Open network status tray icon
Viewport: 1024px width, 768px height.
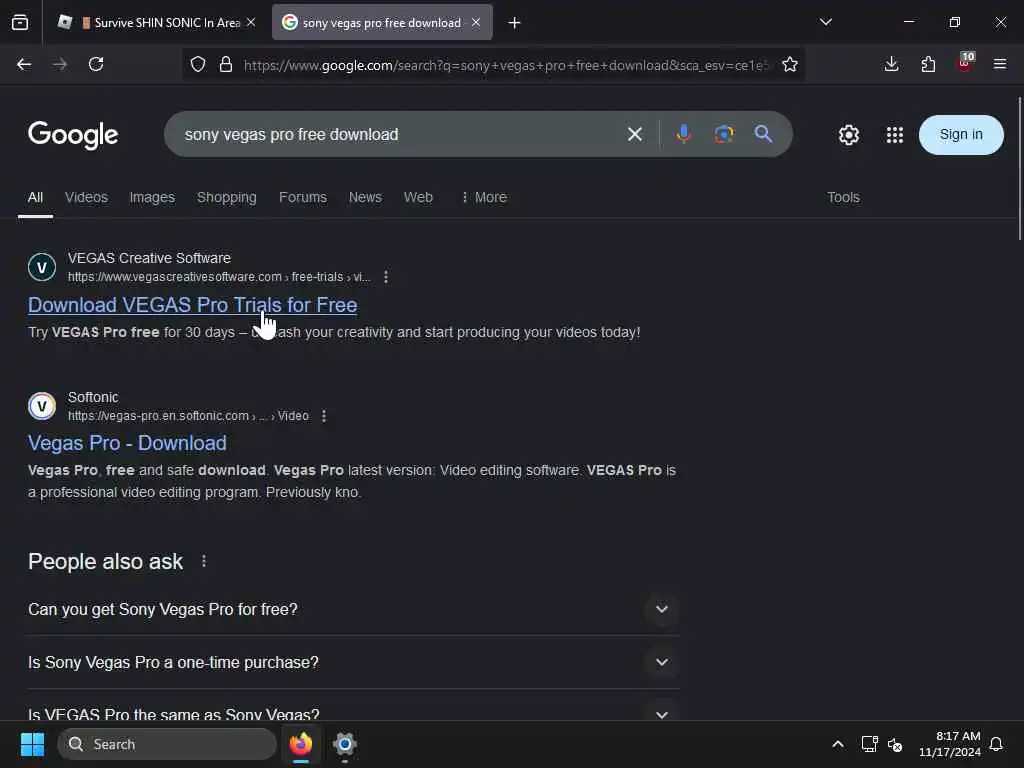coord(869,744)
